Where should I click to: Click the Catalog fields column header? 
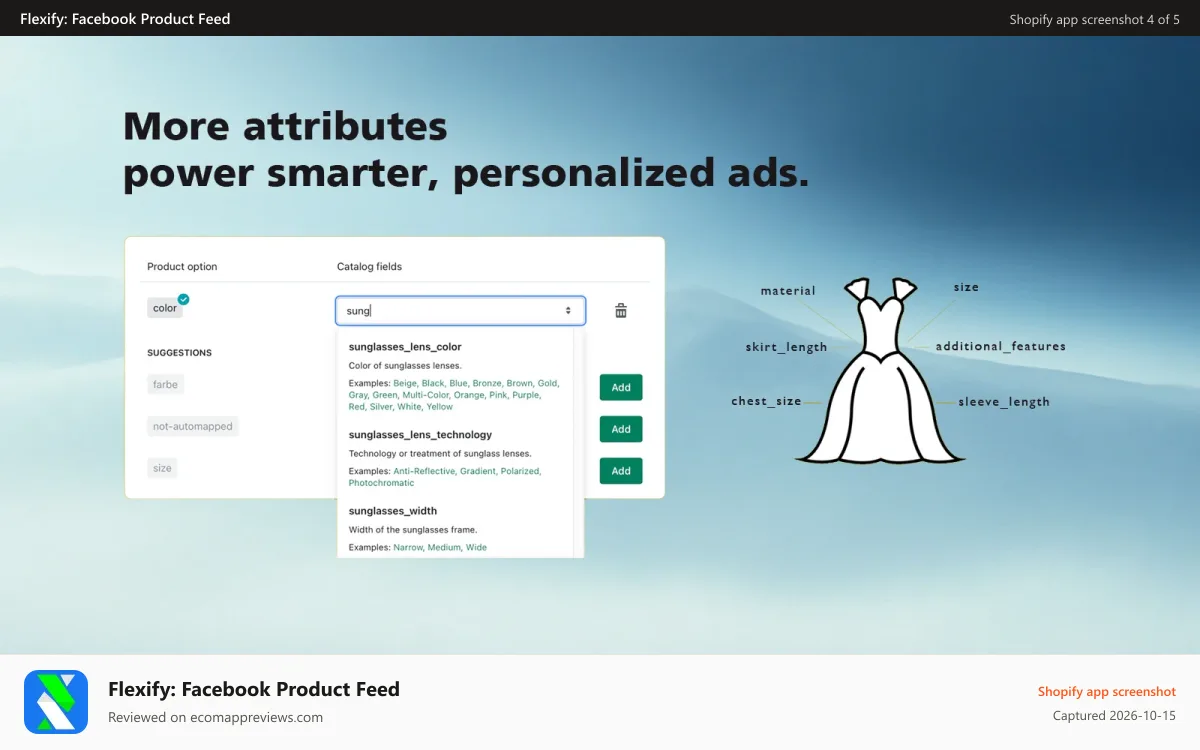pyautogui.click(x=369, y=267)
